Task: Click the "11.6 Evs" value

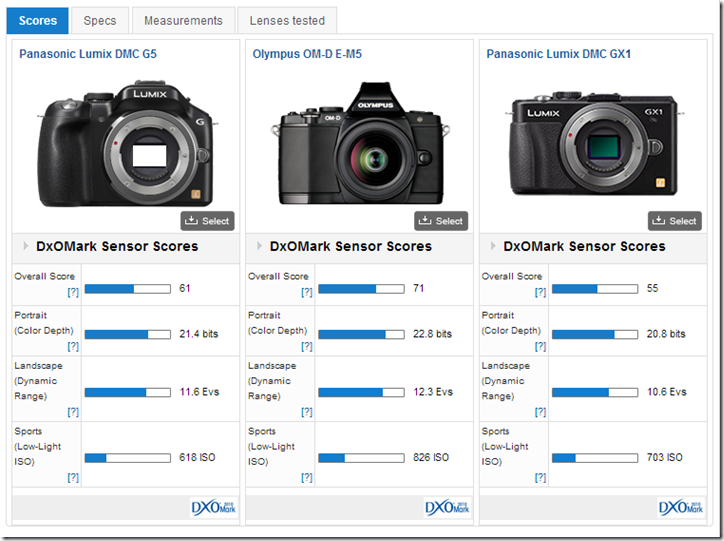Action: pyautogui.click(x=199, y=392)
